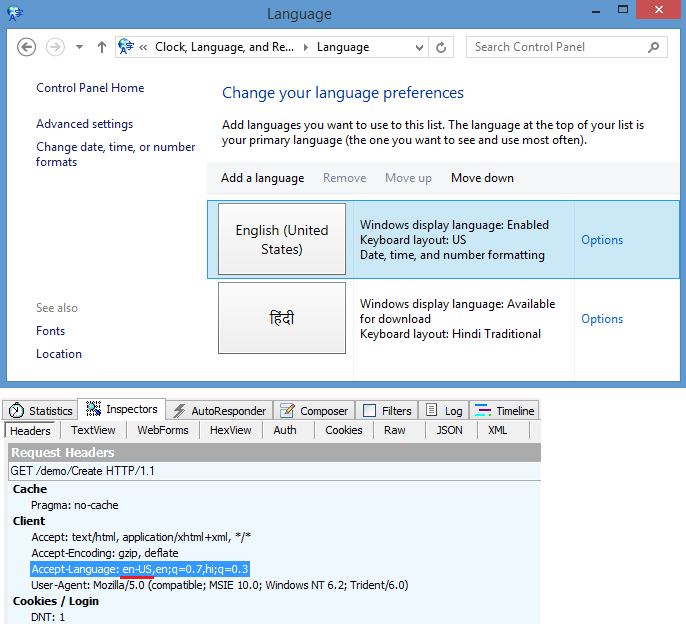Select the TextView inspector tab

[93, 430]
